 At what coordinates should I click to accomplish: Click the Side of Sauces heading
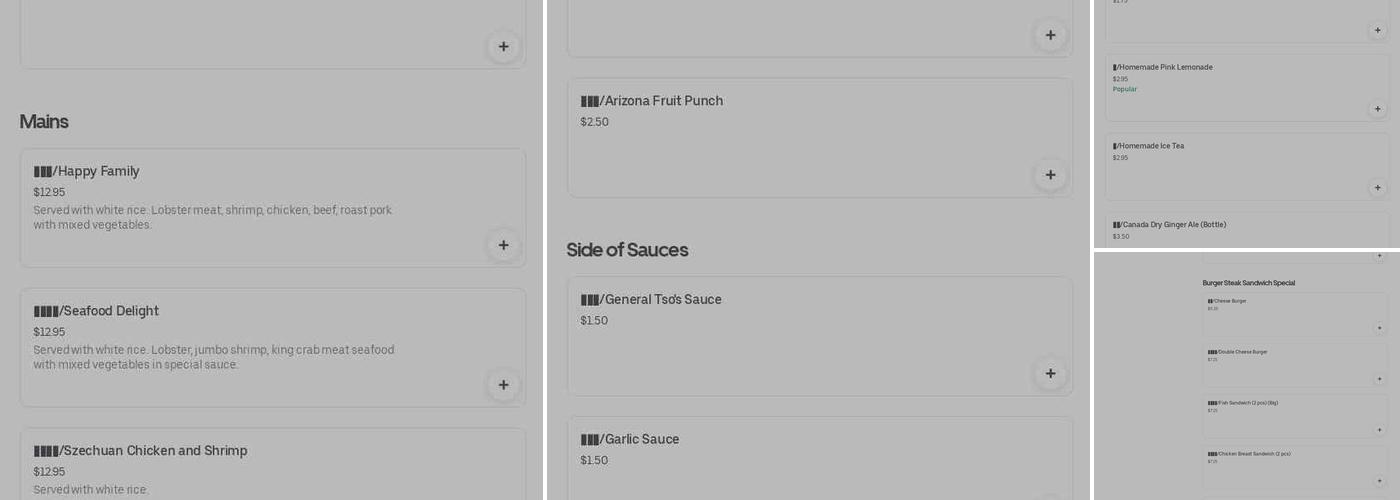[627, 250]
